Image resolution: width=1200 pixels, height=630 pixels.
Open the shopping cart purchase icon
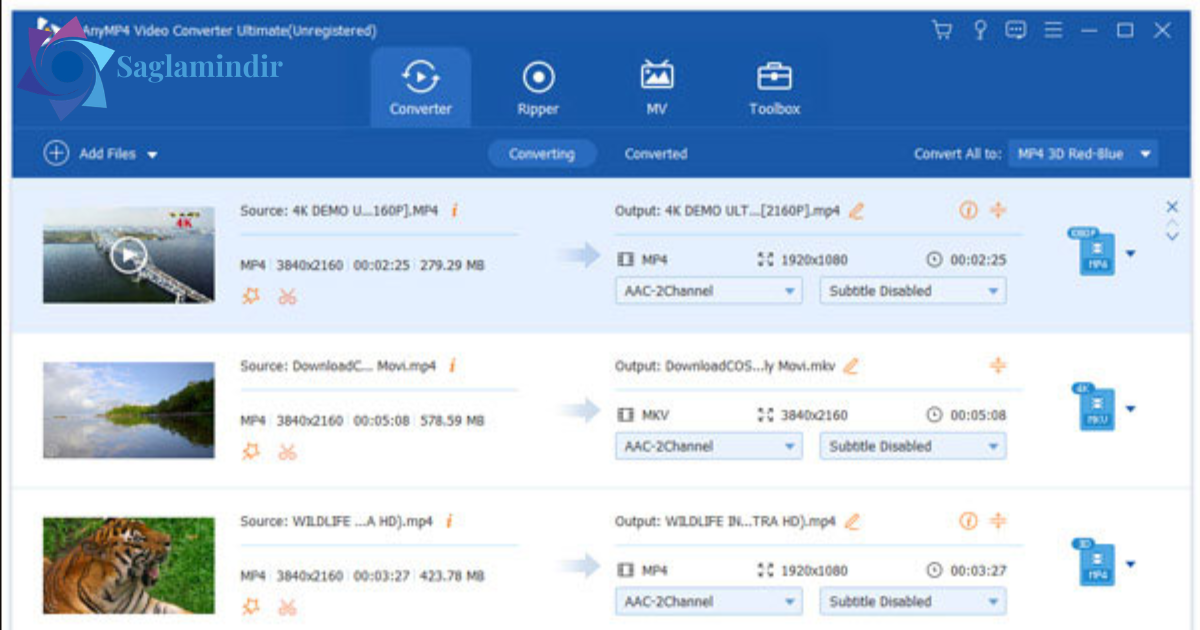click(x=942, y=30)
